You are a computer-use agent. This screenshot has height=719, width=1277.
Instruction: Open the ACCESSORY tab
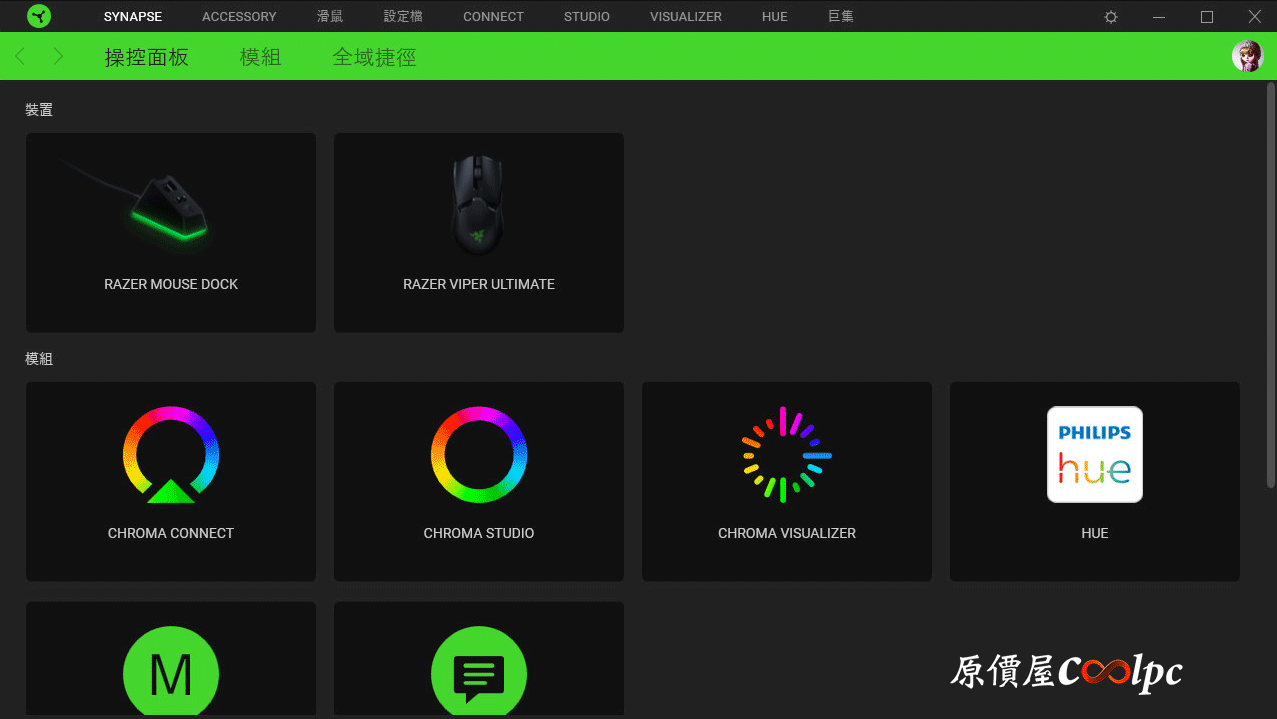239,17
